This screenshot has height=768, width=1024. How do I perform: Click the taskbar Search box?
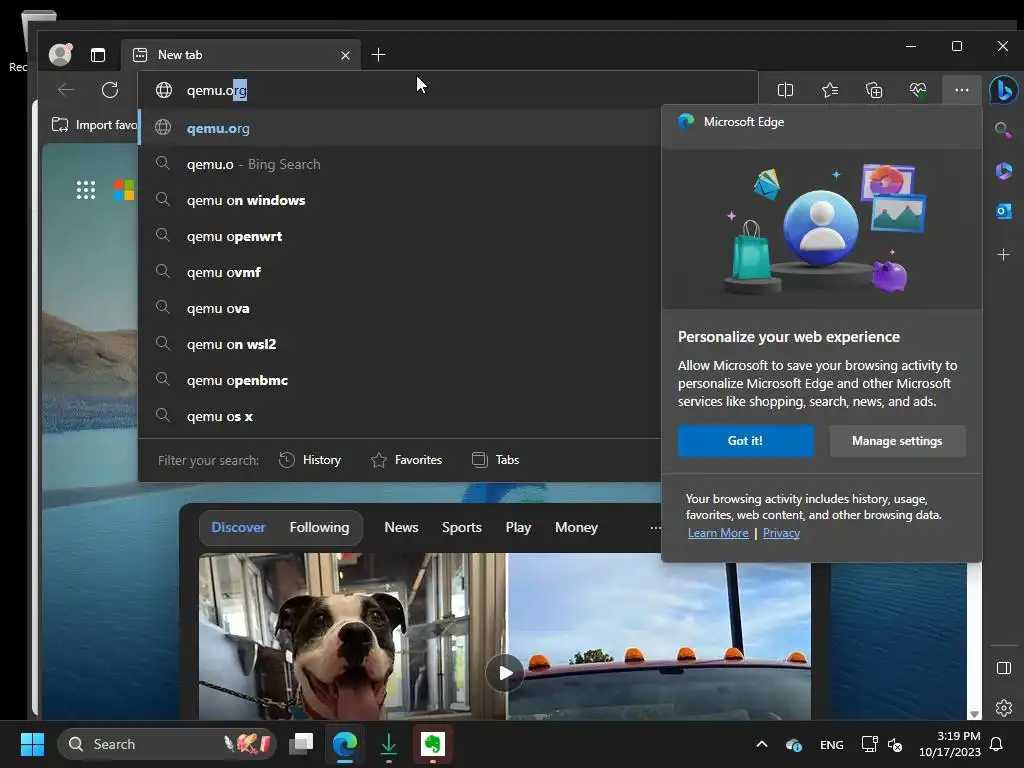click(167, 744)
